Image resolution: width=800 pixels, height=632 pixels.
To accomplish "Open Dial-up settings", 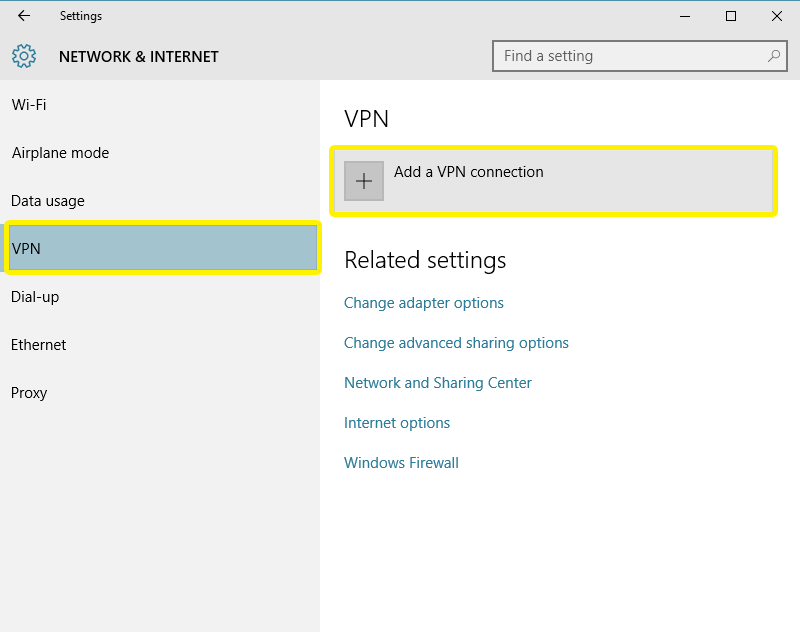I will [x=160, y=296].
